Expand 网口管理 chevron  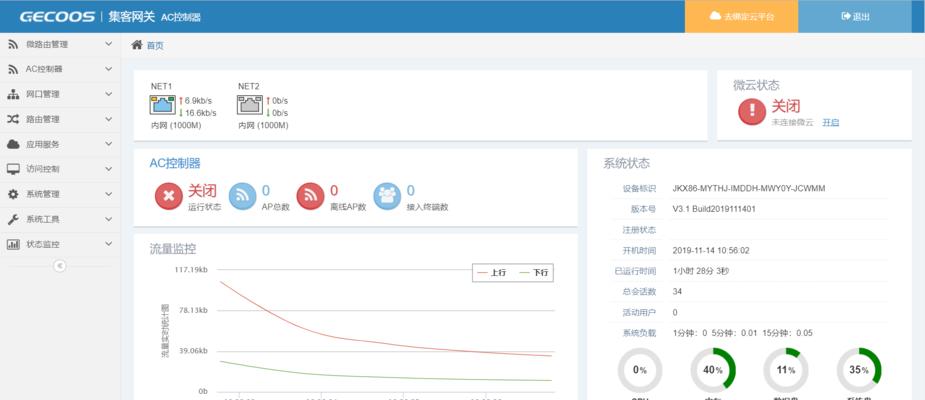point(109,94)
